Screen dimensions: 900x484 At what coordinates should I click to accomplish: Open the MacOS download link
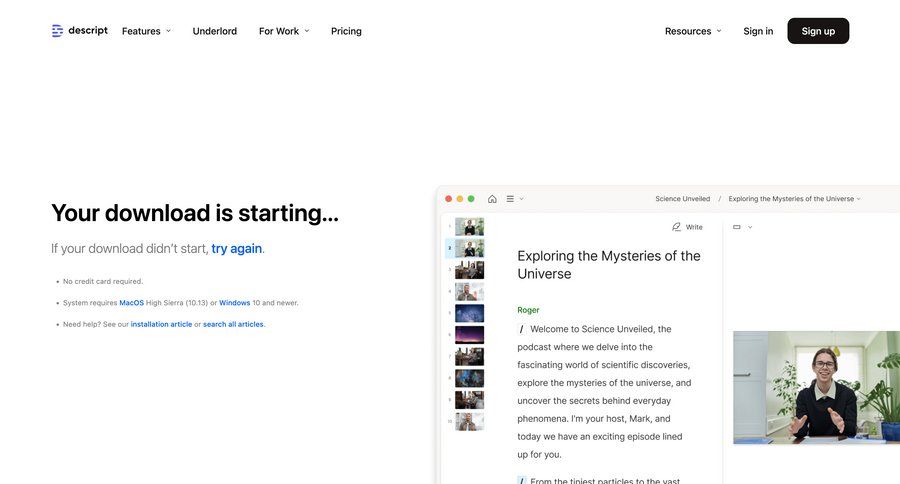pyautogui.click(x=131, y=303)
